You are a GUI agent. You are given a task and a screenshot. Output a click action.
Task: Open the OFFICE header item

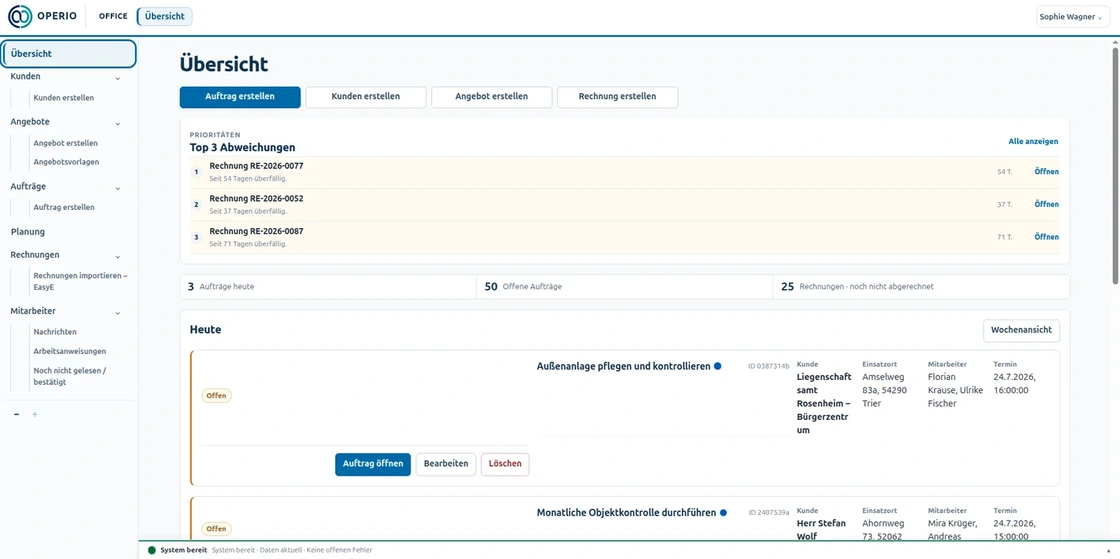pos(113,16)
